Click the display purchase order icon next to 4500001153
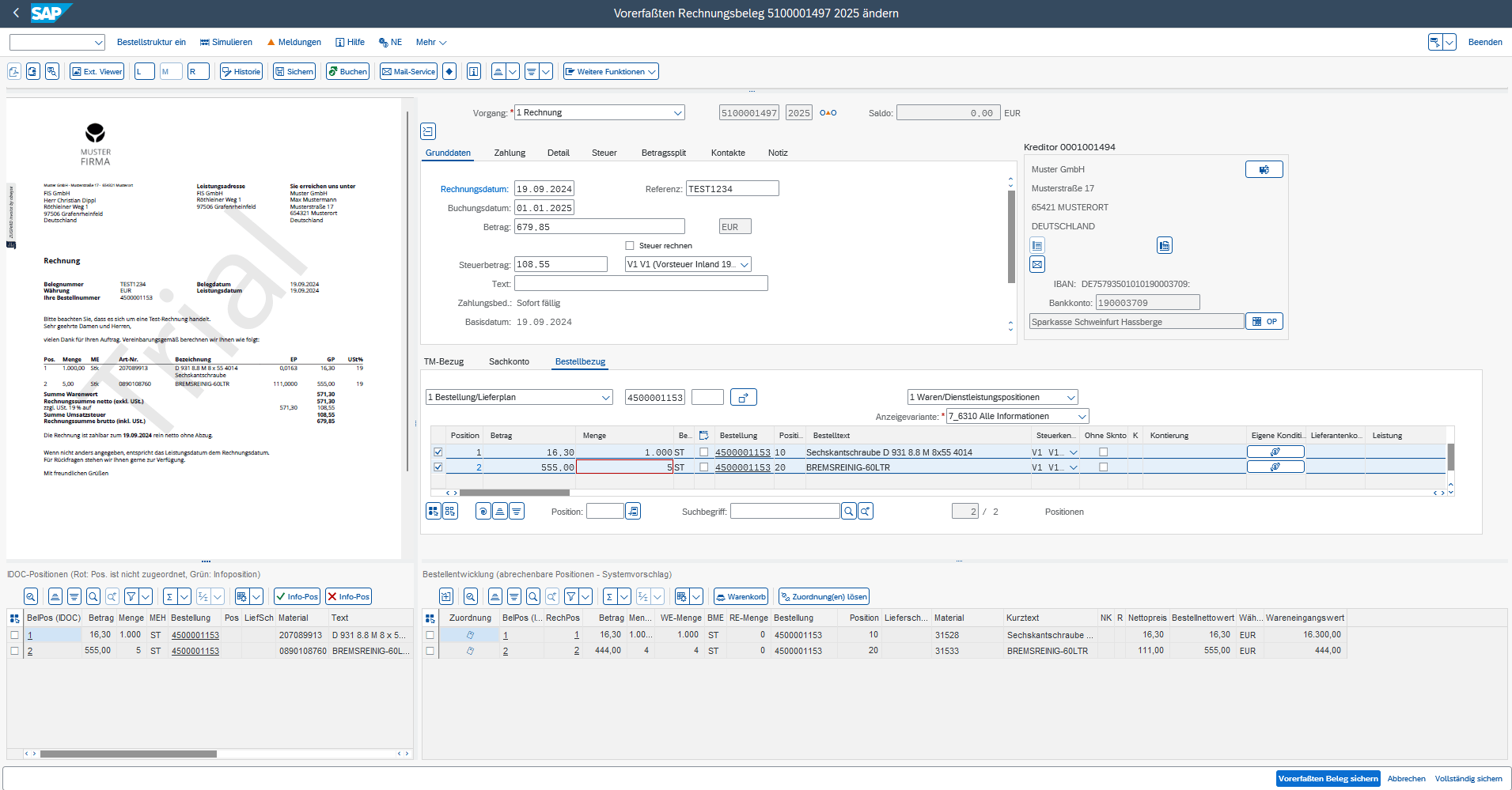1512x790 pixels. pos(743,397)
